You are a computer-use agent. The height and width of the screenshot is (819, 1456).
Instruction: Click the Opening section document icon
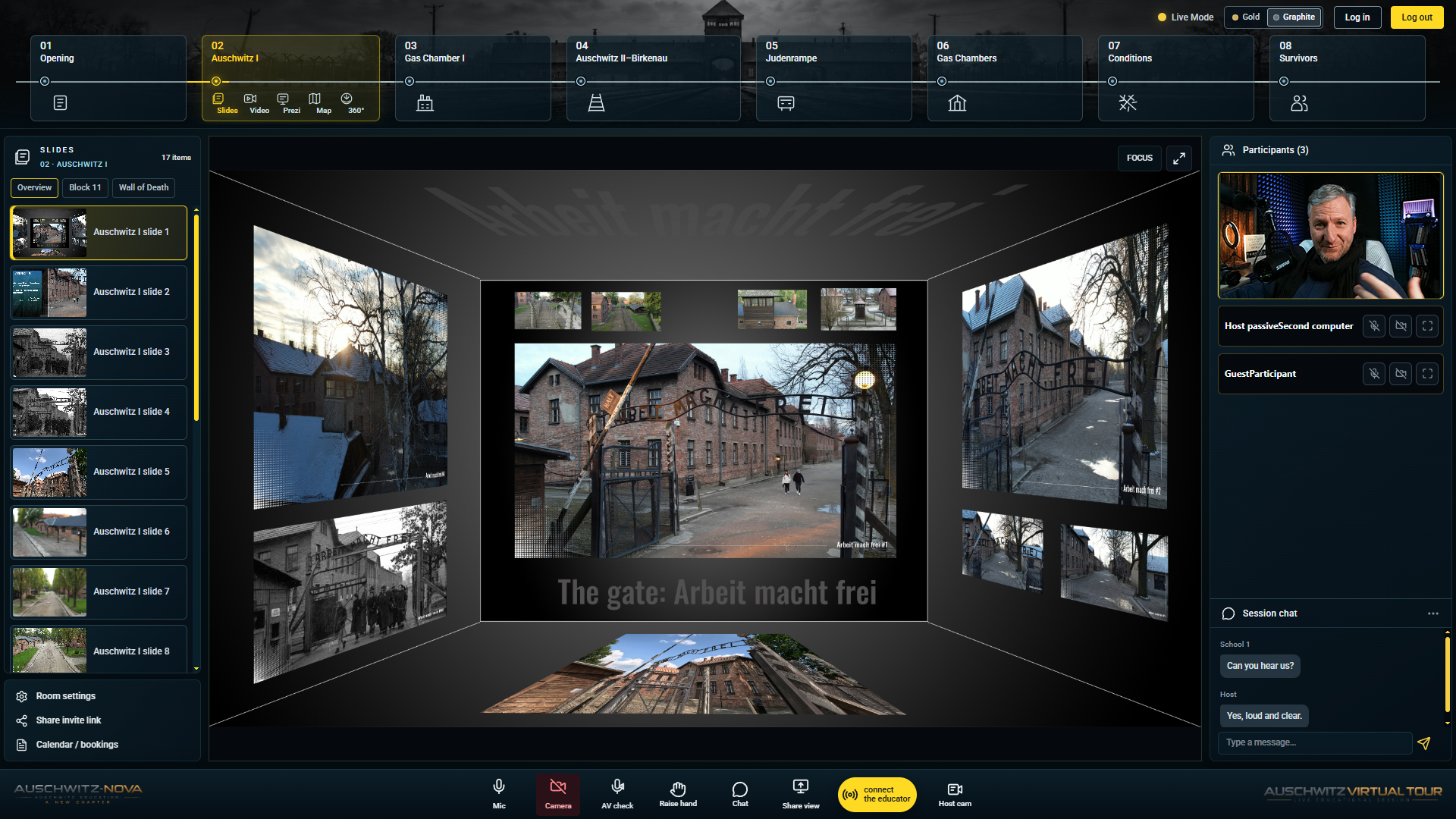[x=61, y=102]
